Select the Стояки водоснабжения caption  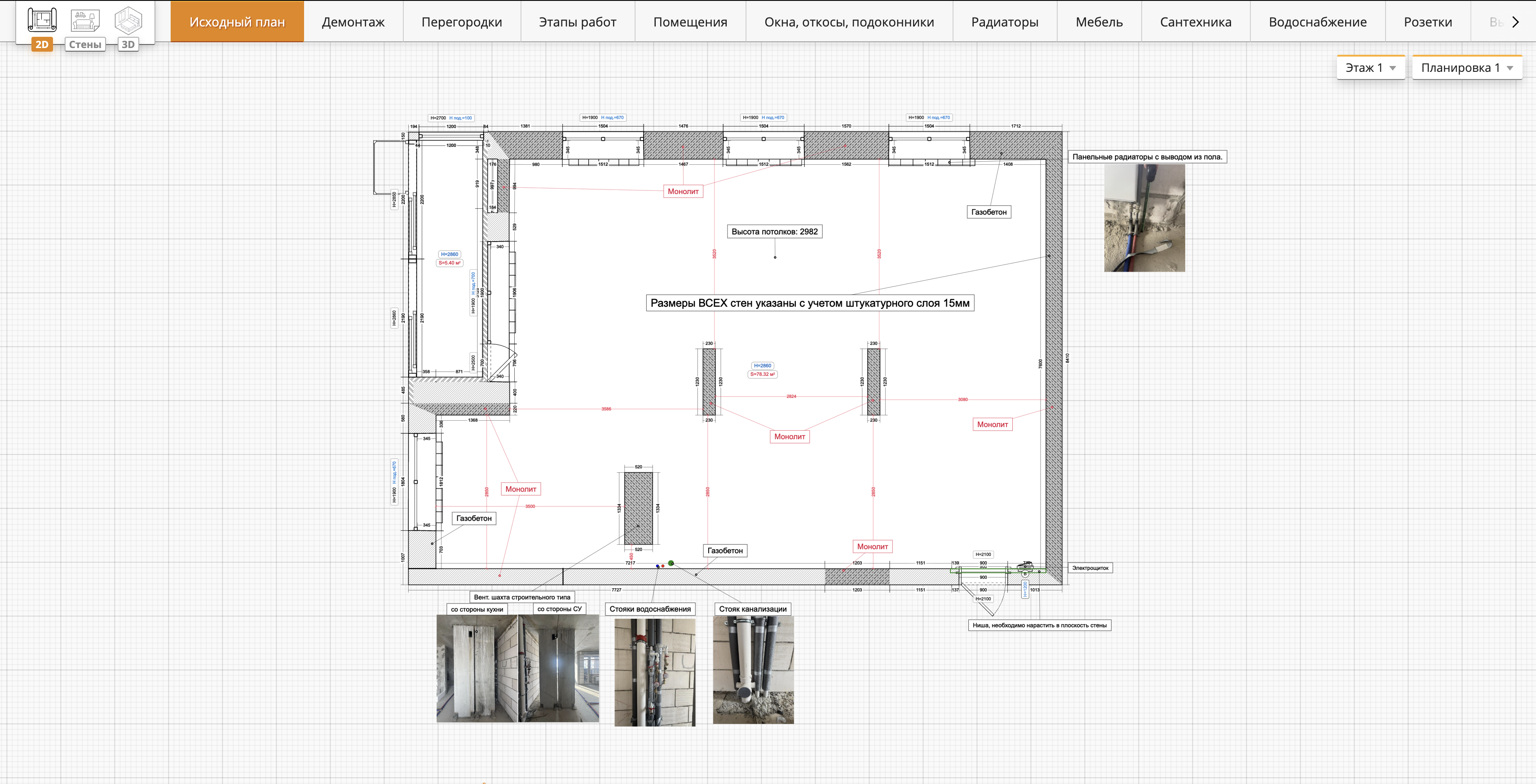tap(650, 609)
